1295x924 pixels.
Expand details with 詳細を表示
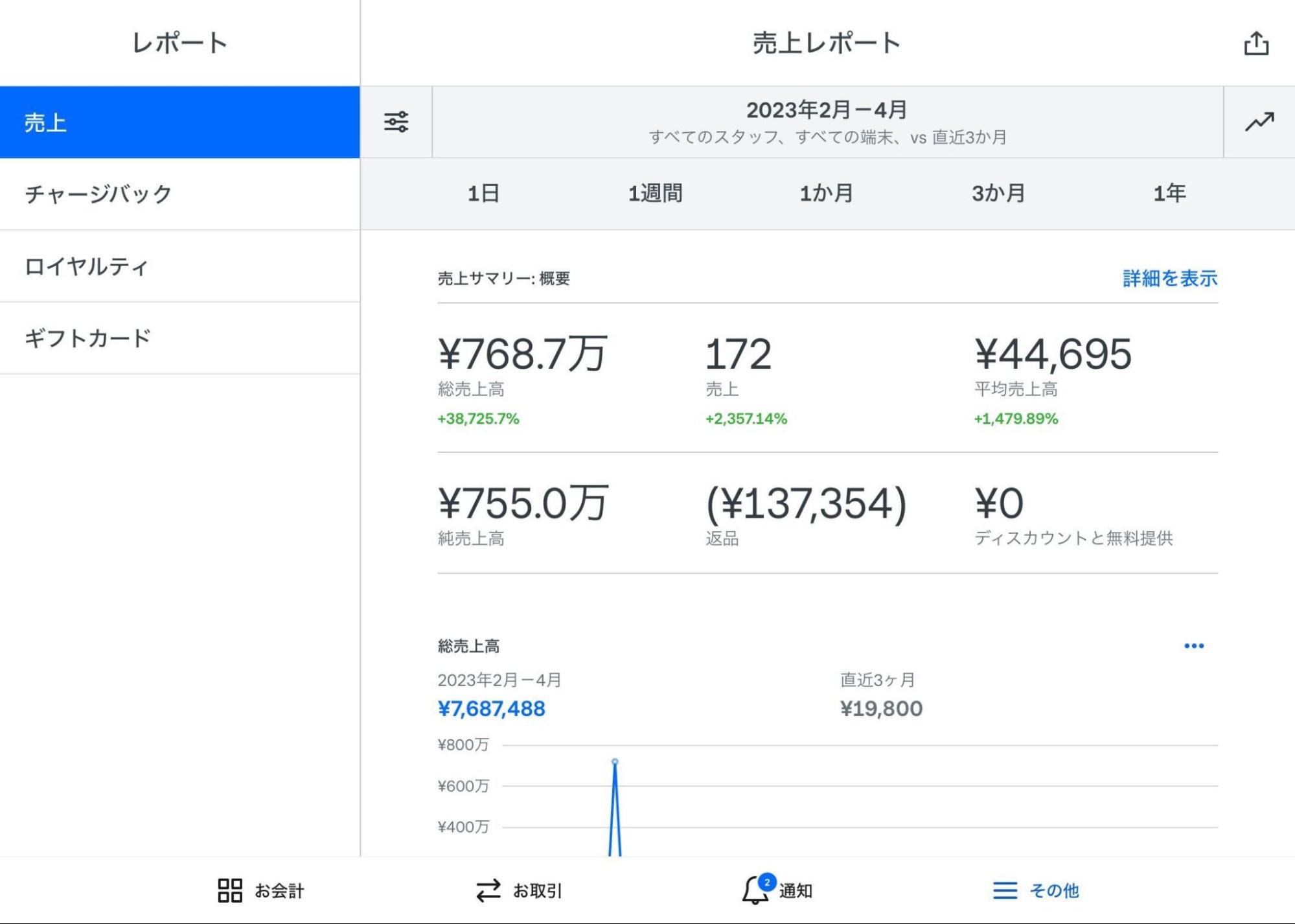click(1168, 279)
